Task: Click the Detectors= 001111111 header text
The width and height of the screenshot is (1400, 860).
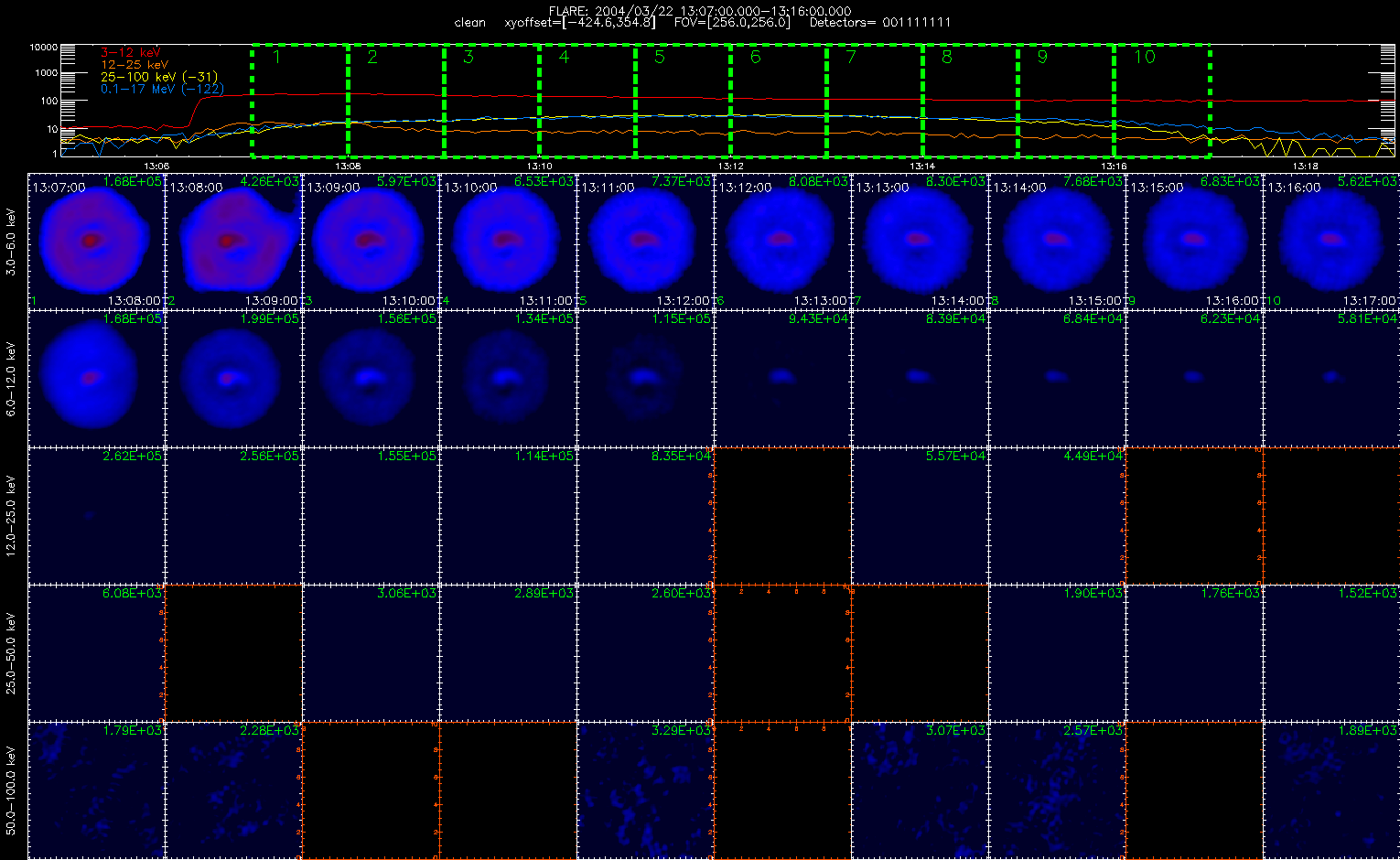Action: pos(880,22)
